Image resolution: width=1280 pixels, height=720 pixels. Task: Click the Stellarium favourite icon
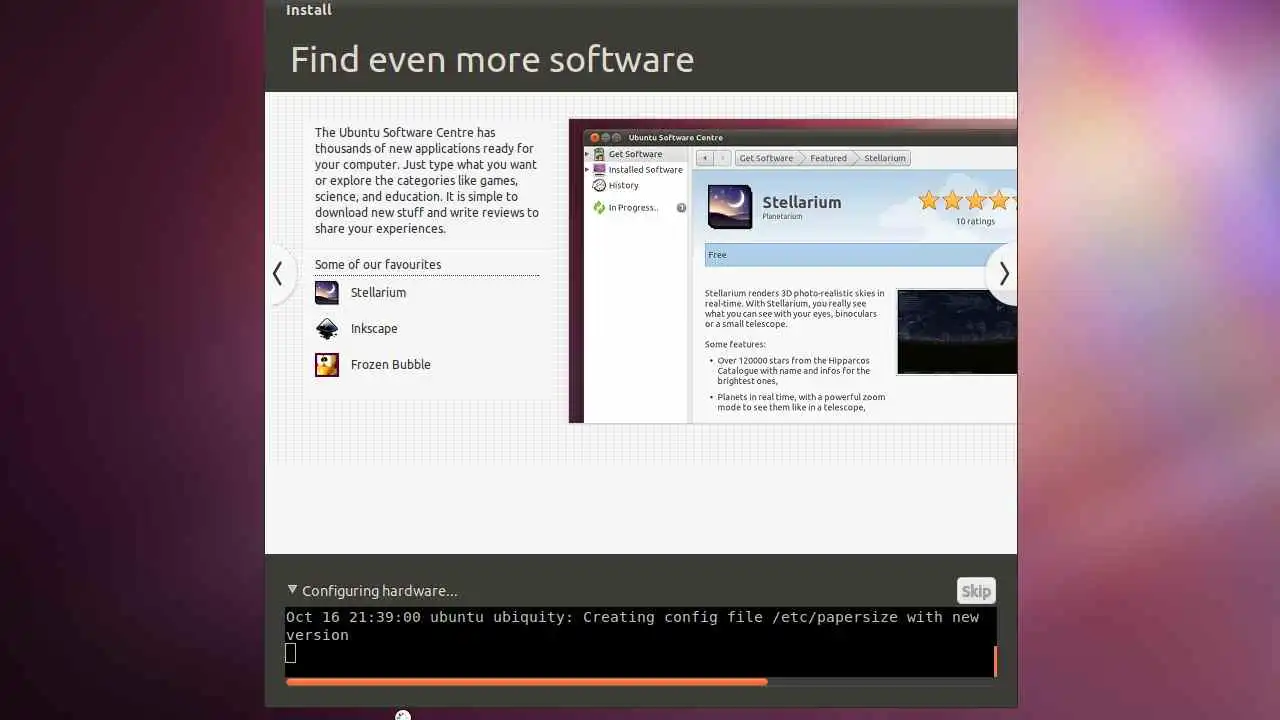pos(327,293)
